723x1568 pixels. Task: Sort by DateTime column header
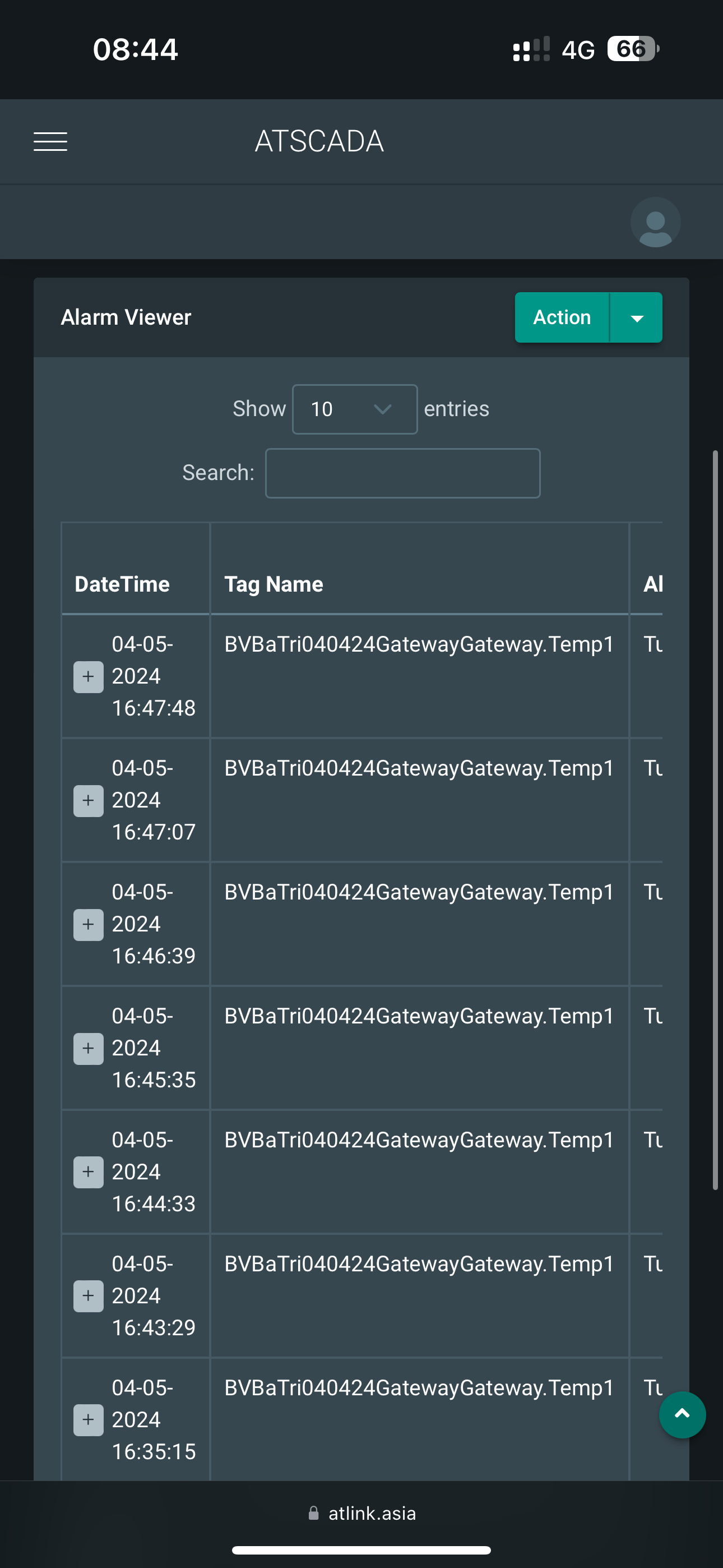[x=122, y=584]
